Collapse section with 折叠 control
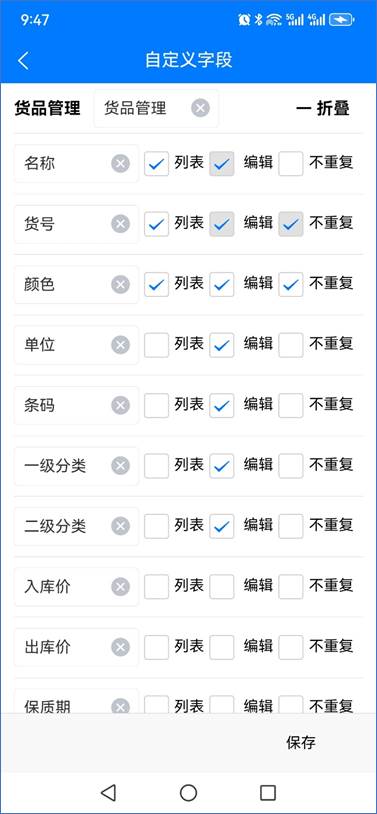 pyautogui.click(x=323, y=108)
